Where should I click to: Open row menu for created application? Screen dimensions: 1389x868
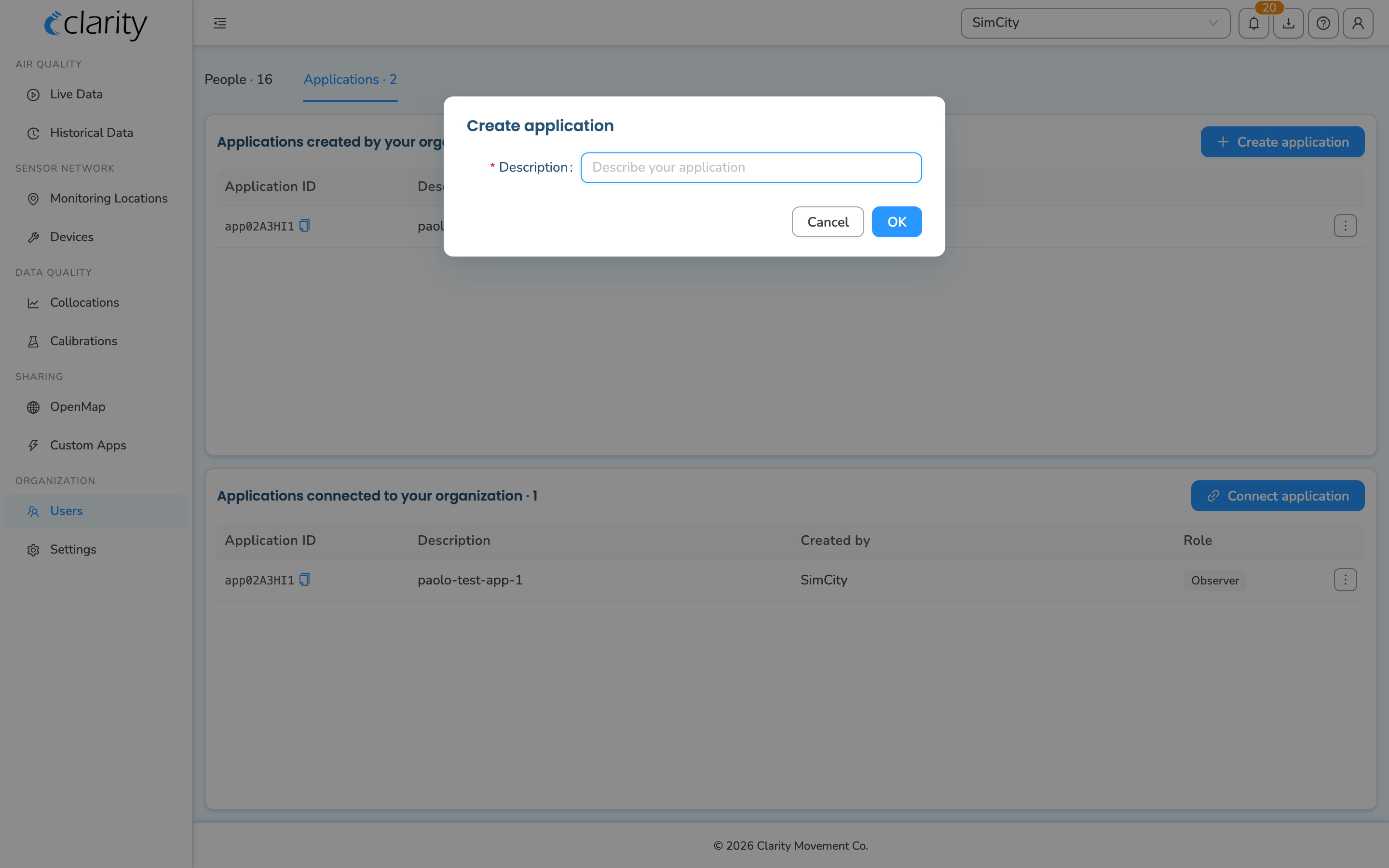pyautogui.click(x=1345, y=226)
